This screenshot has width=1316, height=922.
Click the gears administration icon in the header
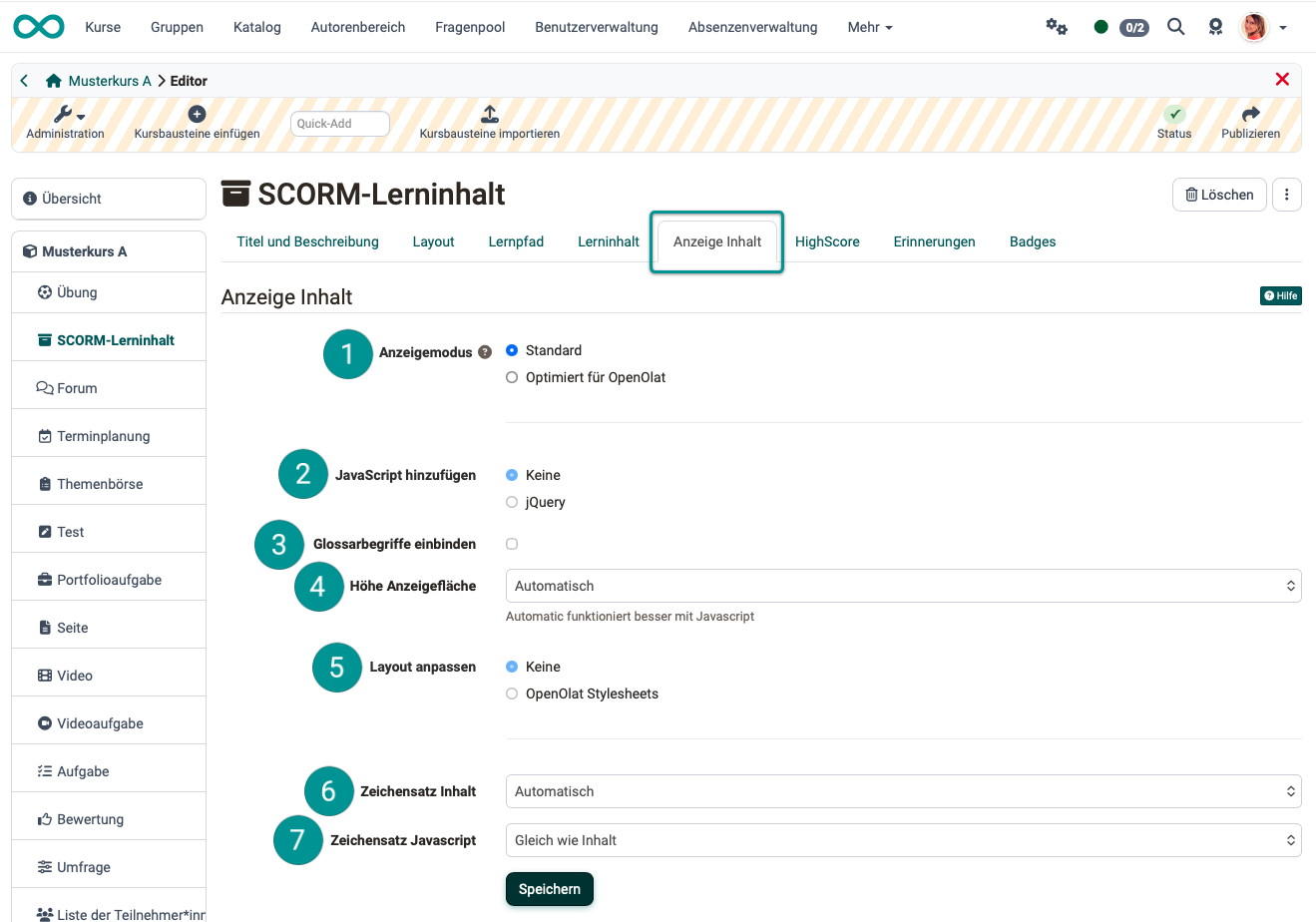(1057, 27)
